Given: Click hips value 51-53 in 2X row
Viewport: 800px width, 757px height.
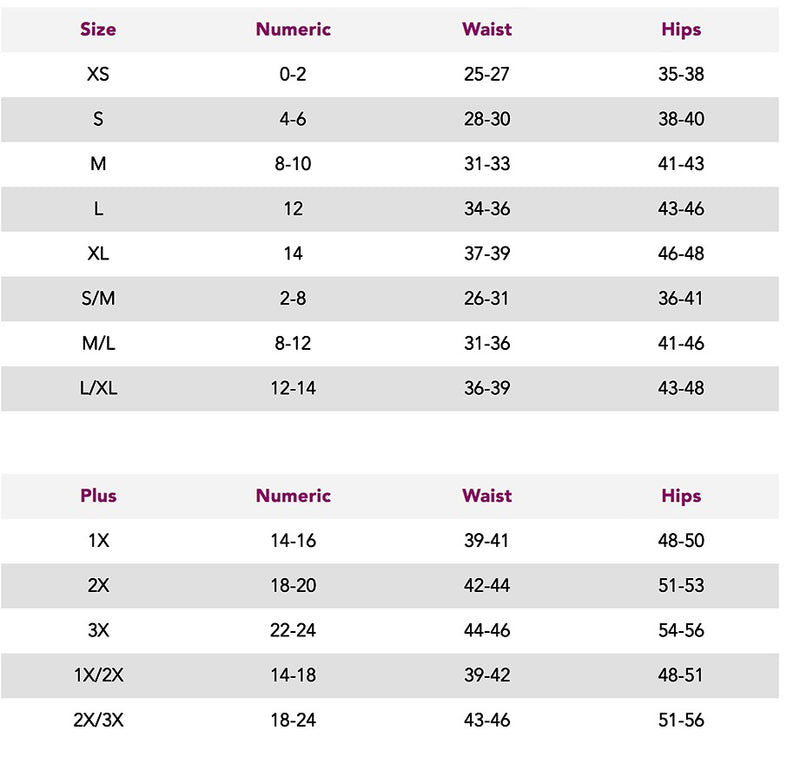Looking at the screenshot, I should click(681, 585).
